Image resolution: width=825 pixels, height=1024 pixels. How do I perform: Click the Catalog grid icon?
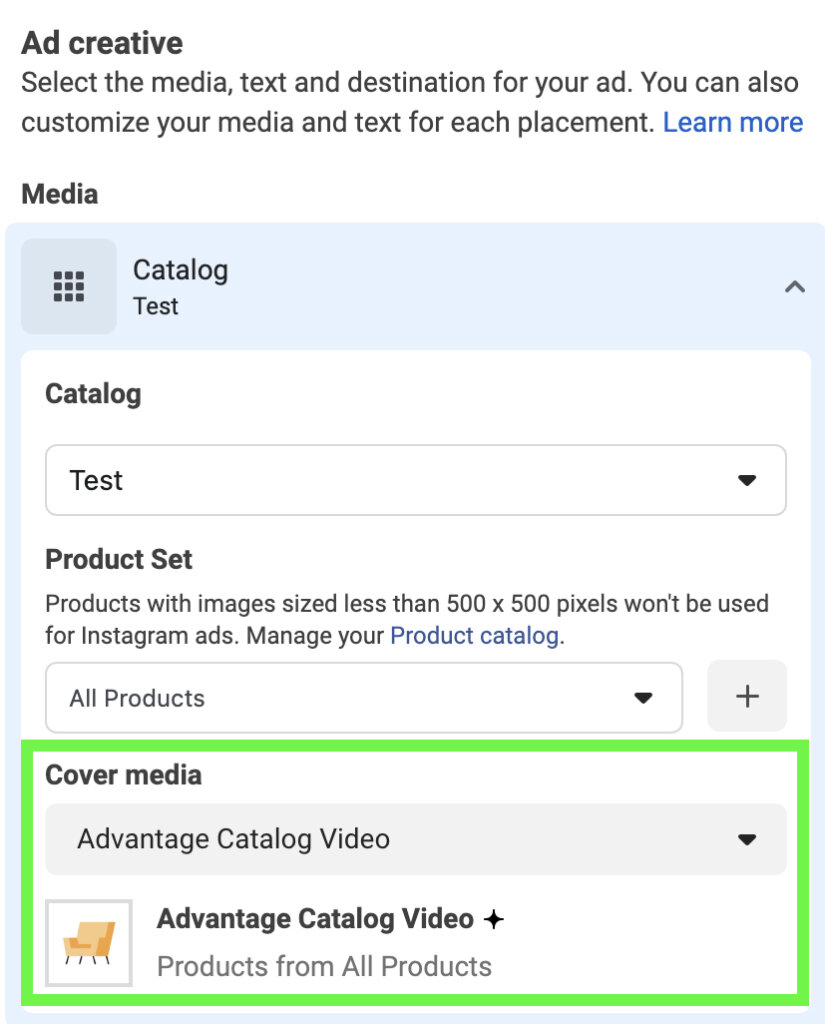[x=68, y=286]
